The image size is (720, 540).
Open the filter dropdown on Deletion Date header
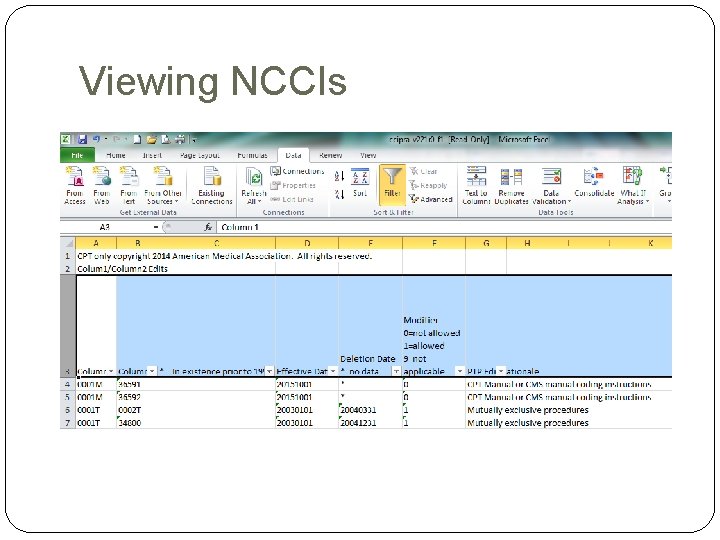(x=396, y=371)
